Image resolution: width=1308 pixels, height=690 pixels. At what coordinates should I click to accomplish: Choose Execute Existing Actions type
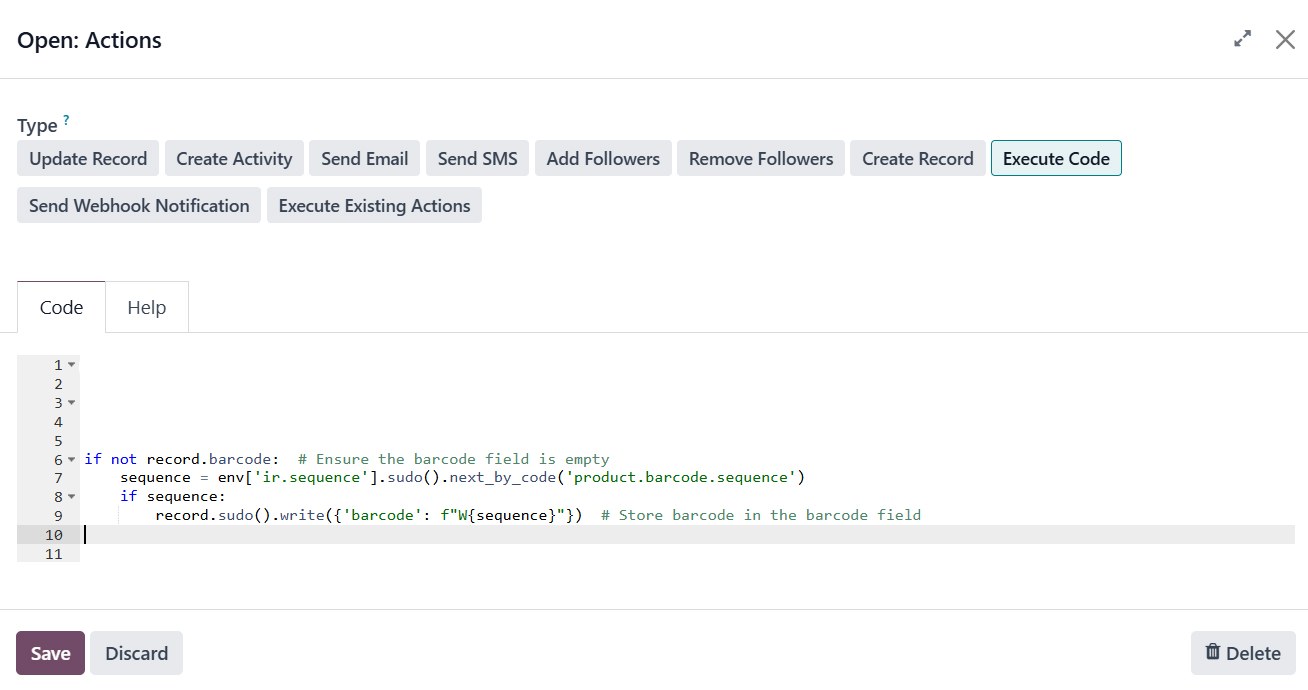[374, 205]
